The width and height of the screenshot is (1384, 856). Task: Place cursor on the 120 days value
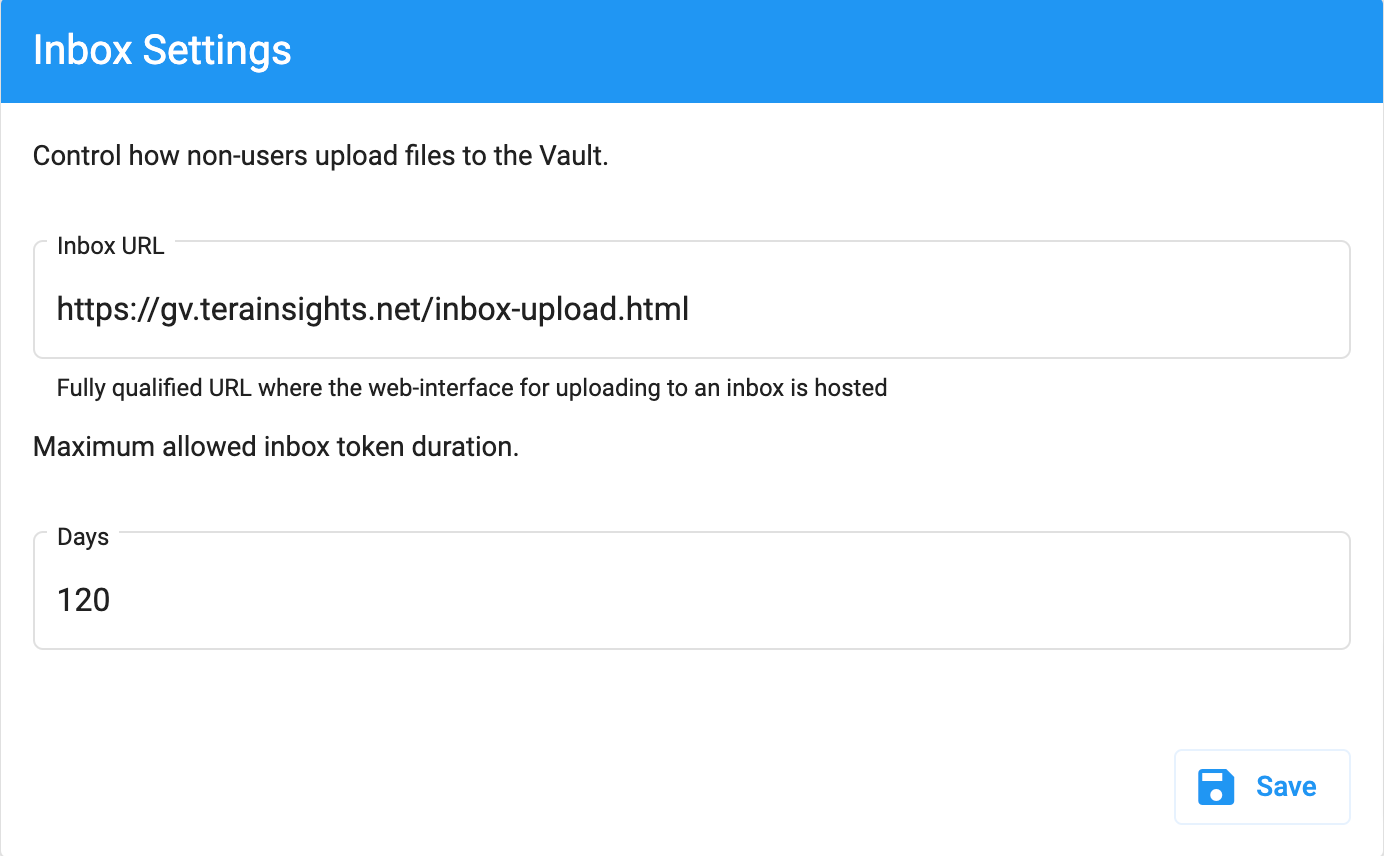pyautogui.click(x=84, y=600)
